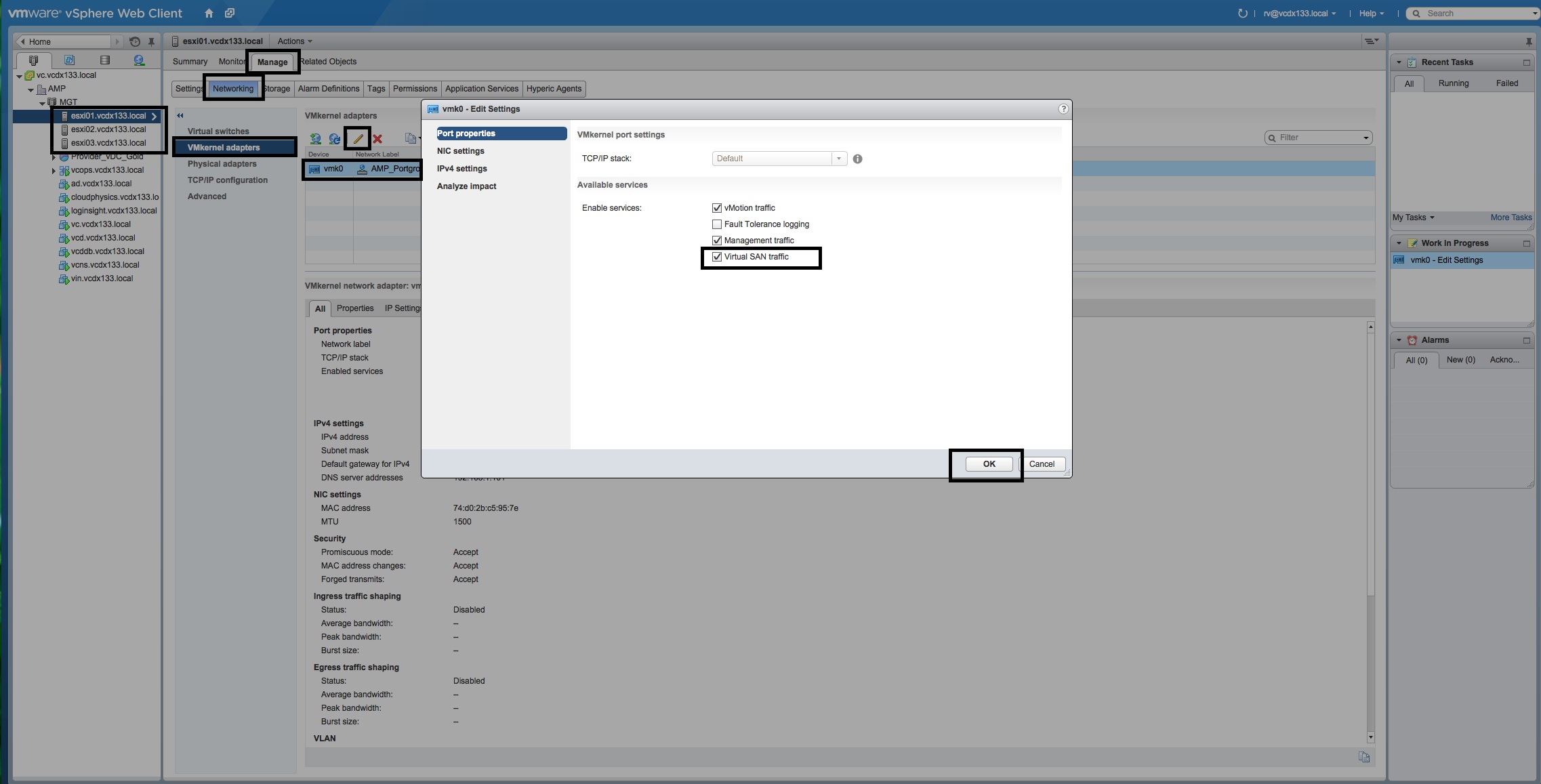The height and width of the screenshot is (784, 1541).
Task: Click the TCP/IP stack info icon
Action: tap(857, 159)
